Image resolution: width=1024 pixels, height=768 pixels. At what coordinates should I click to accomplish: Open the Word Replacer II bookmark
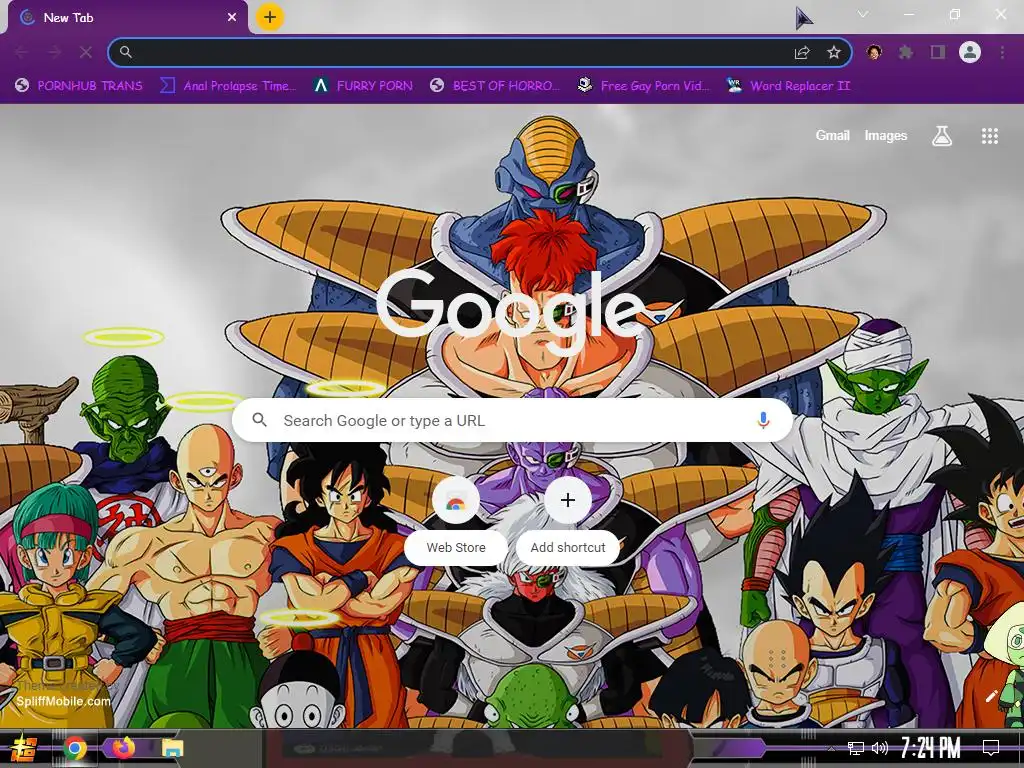click(788, 86)
